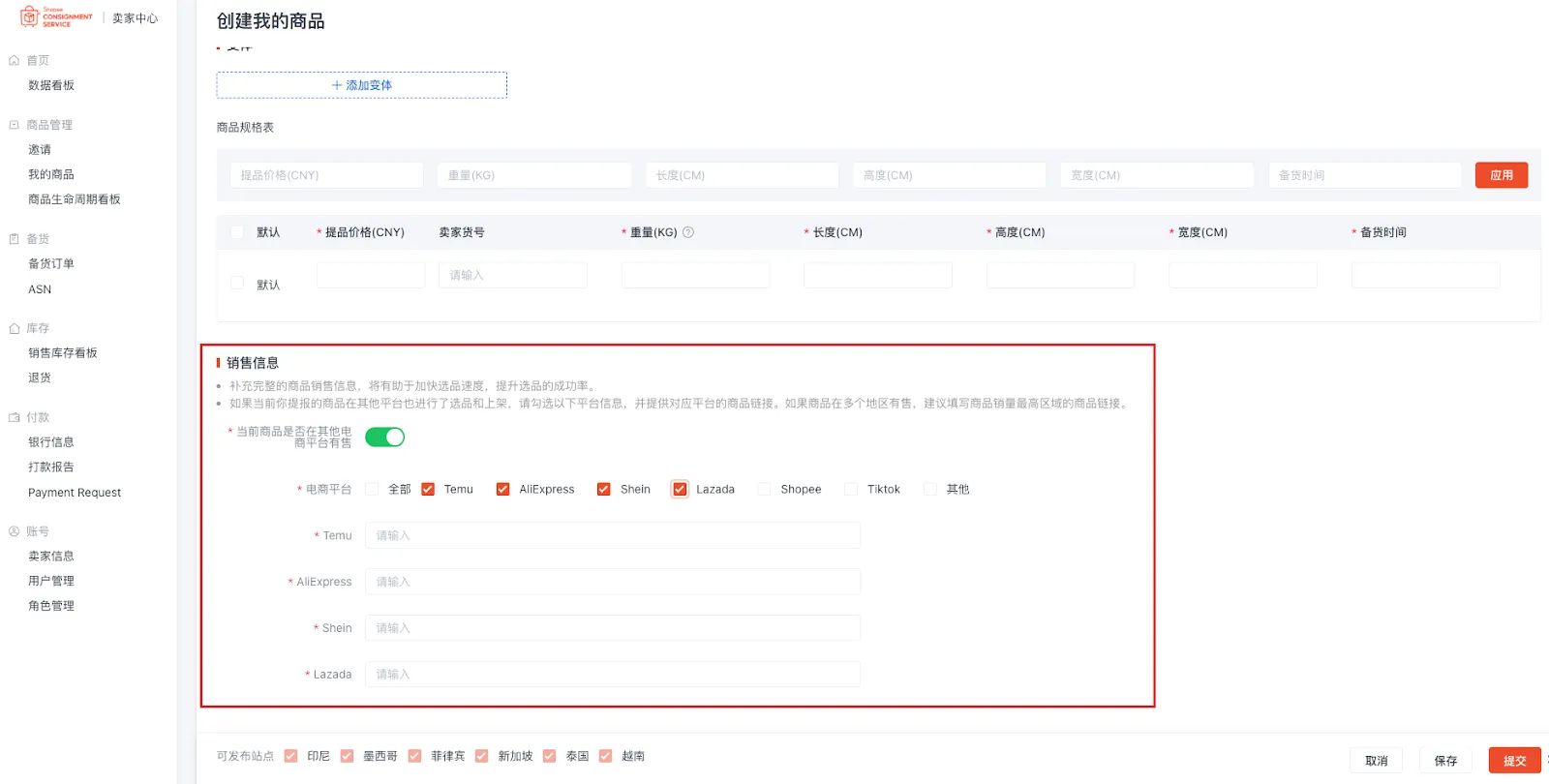Click the help icon next to 重量(KG)
1549x784 pixels.
tap(688, 232)
